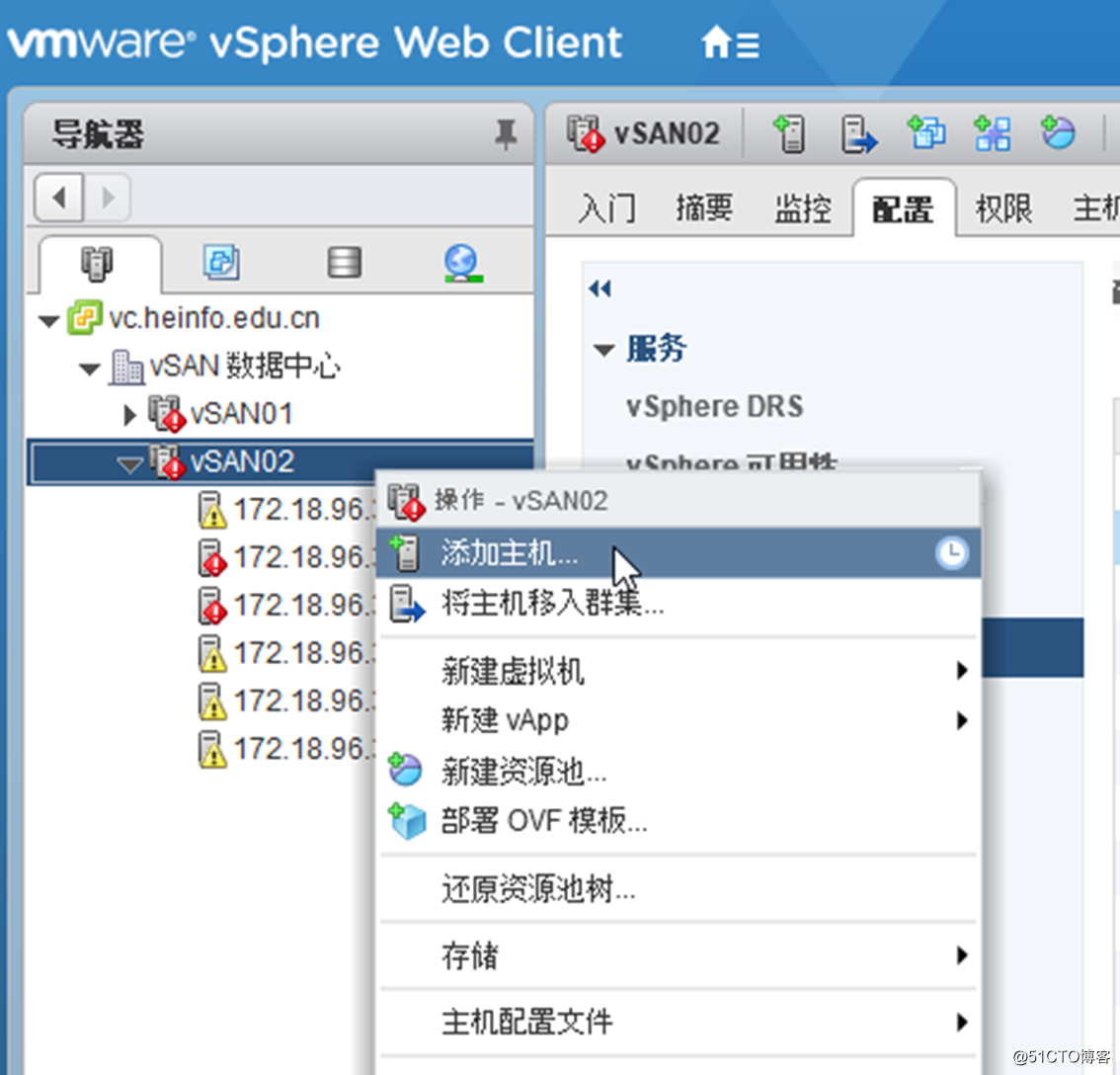Viewport: 1120px width, 1075px height.
Task: Click resource pool icon in context menu
Action: (405, 770)
